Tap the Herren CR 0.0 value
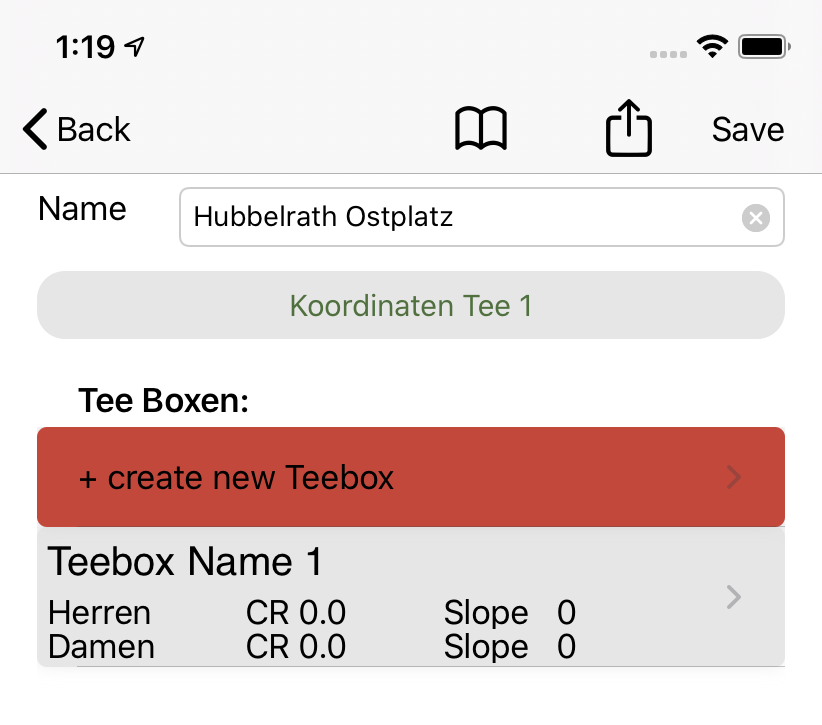 coord(296,612)
